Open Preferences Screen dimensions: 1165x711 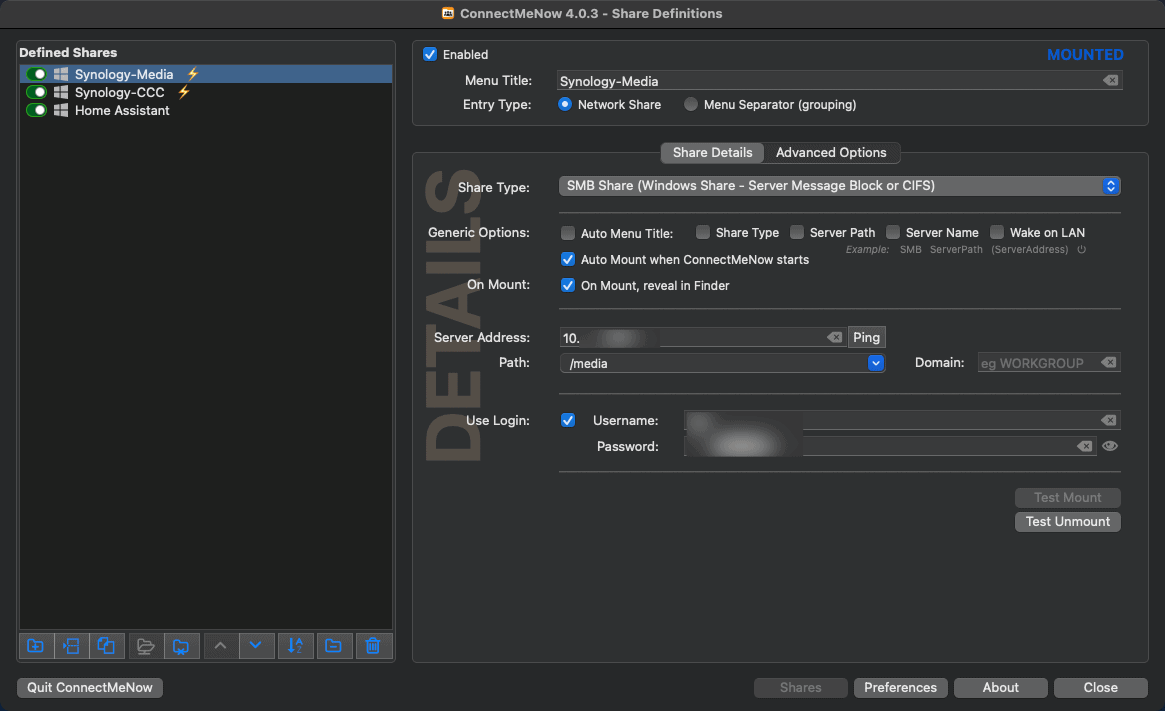(x=900, y=687)
